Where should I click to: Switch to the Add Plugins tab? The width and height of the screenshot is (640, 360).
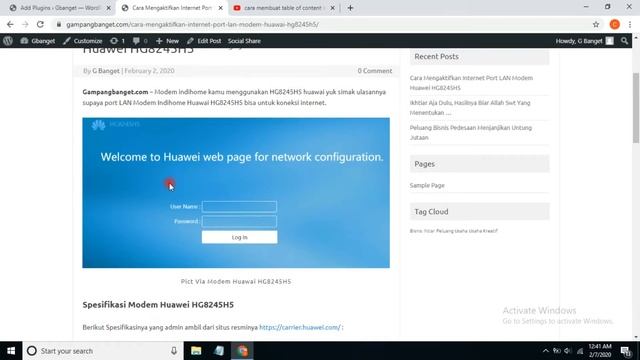pos(60,8)
